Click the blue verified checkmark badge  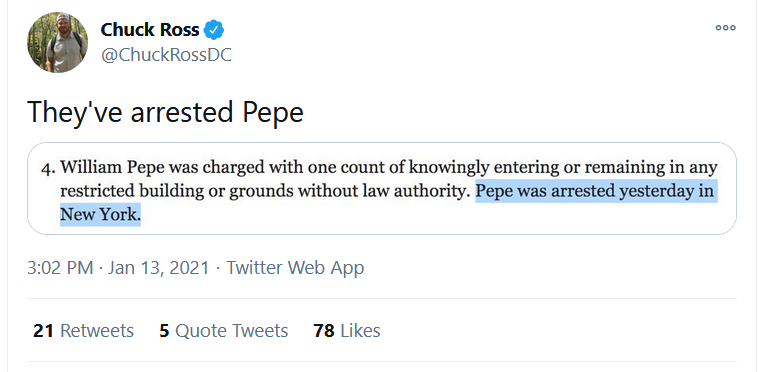(214, 30)
